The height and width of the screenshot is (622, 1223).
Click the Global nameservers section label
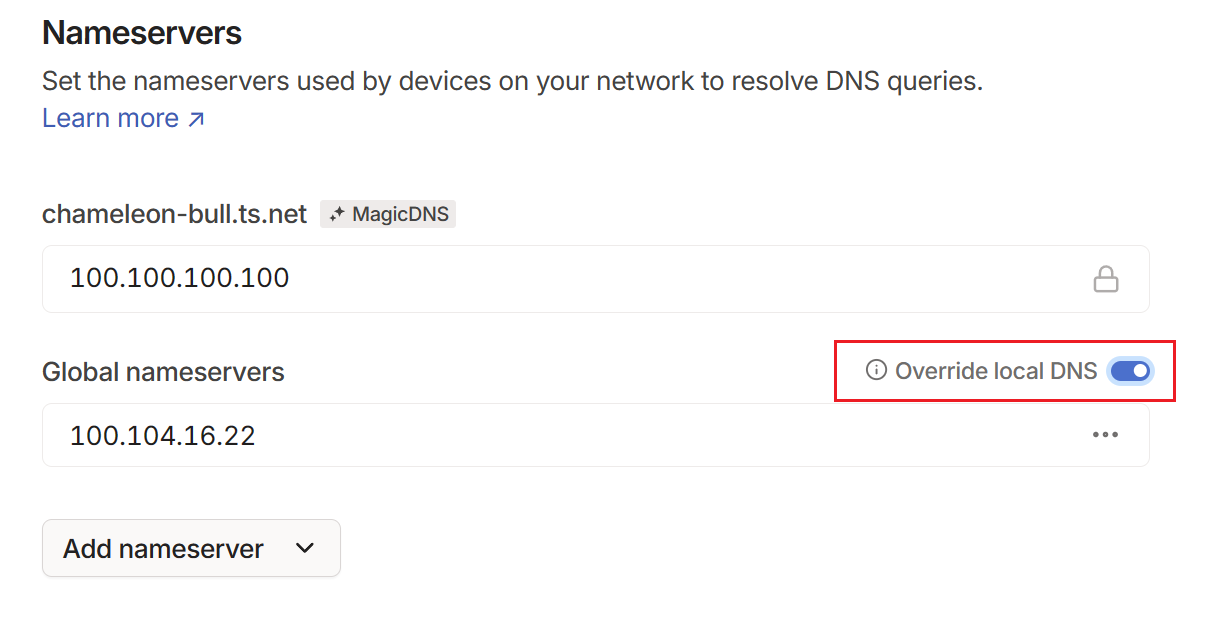(163, 372)
